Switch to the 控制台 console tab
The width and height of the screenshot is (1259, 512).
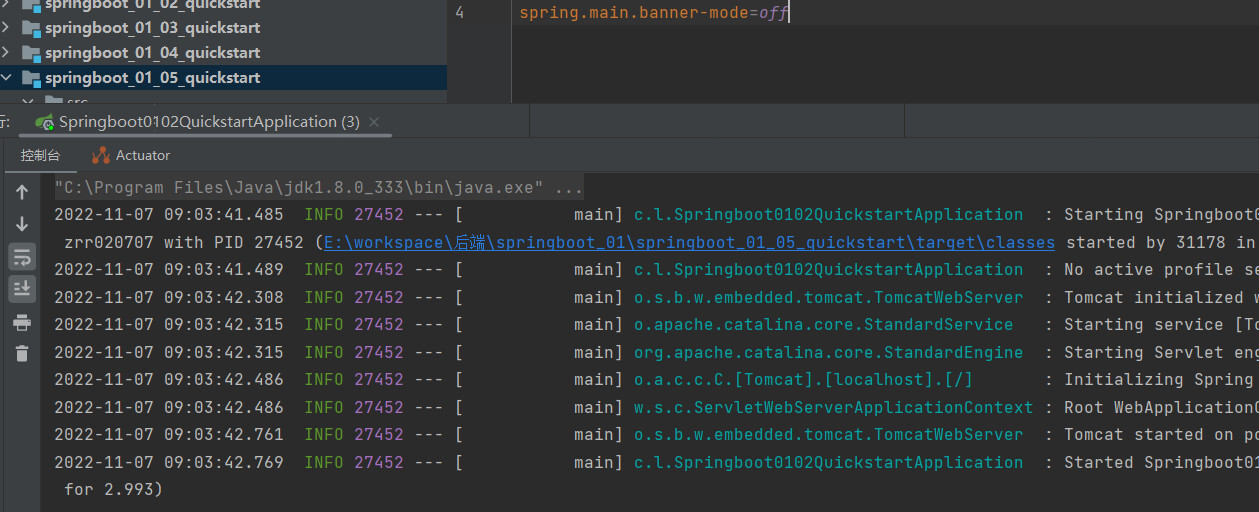point(40,155)
